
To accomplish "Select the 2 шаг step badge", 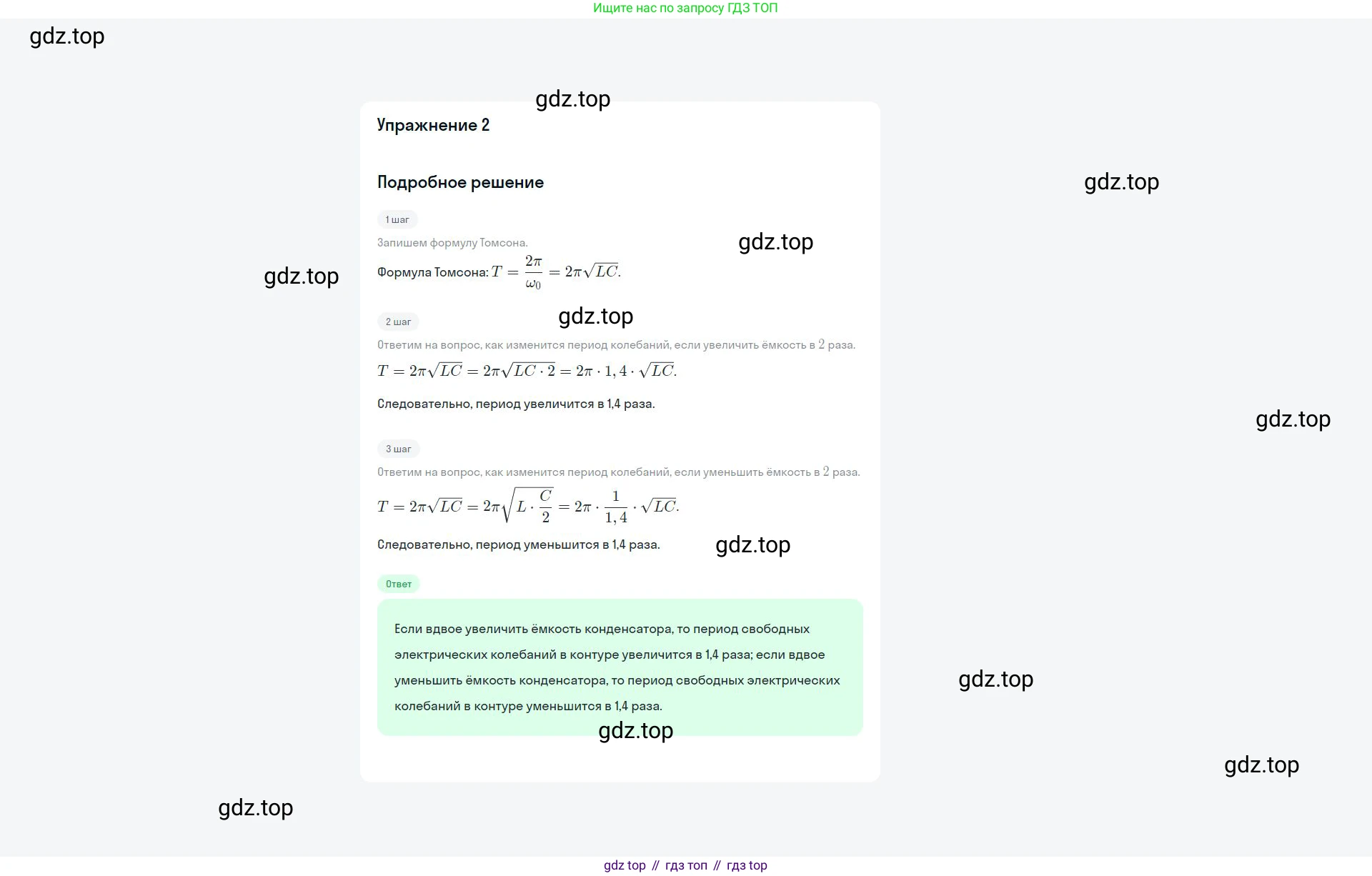I will (x=398, y=322).
